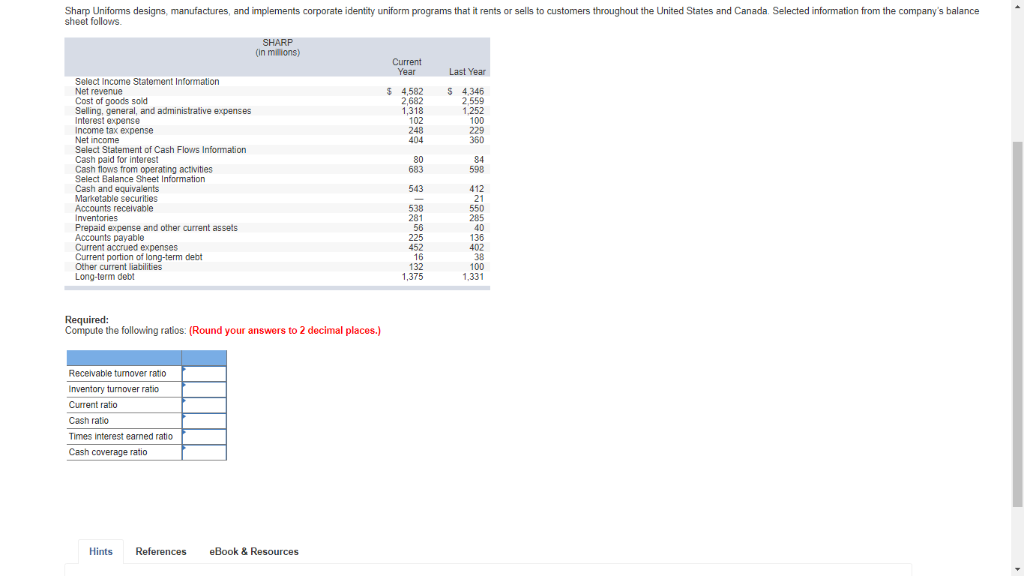
Task: Select the Interest expense row label
Action: coord(107,121)
